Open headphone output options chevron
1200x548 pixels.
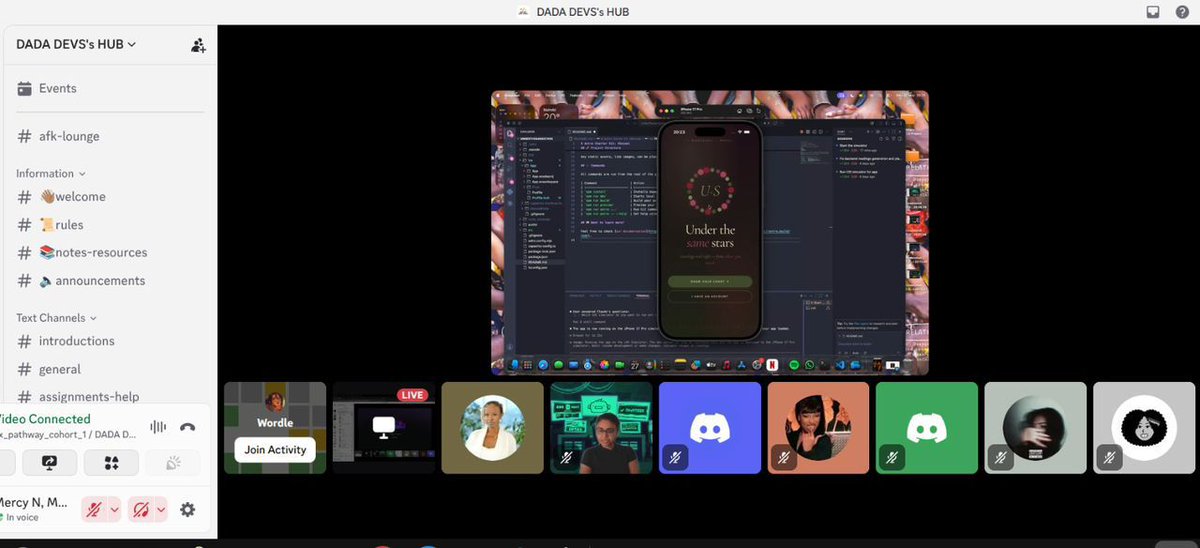(161, 510)
